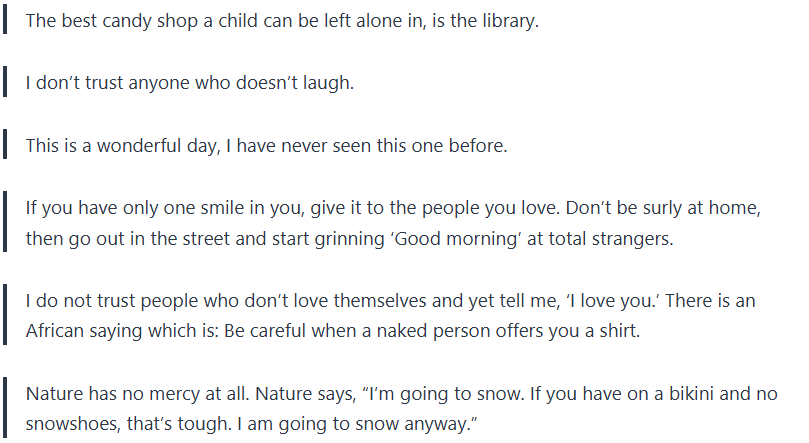Click the vertical bar beside the Nature quote
This screenshot has width=809, height=443.
click(x=5, y=410)
